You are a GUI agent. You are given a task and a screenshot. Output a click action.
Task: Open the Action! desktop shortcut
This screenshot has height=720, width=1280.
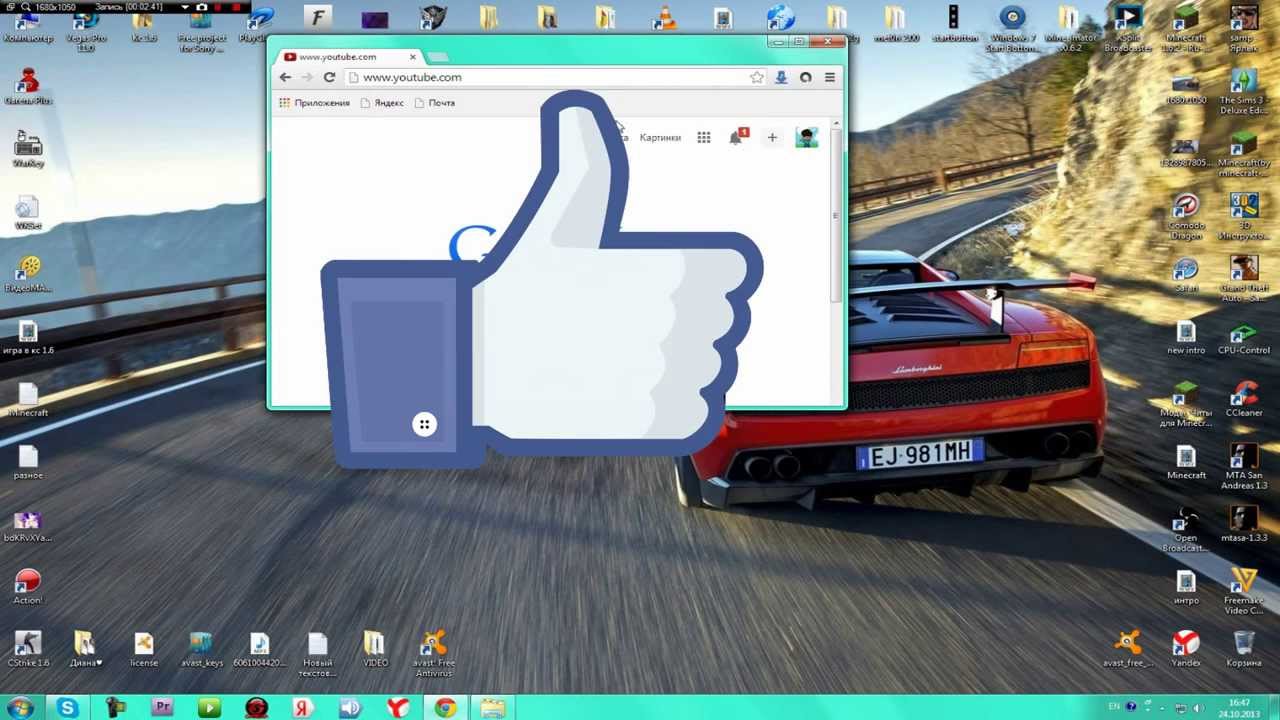click(28, 586)
